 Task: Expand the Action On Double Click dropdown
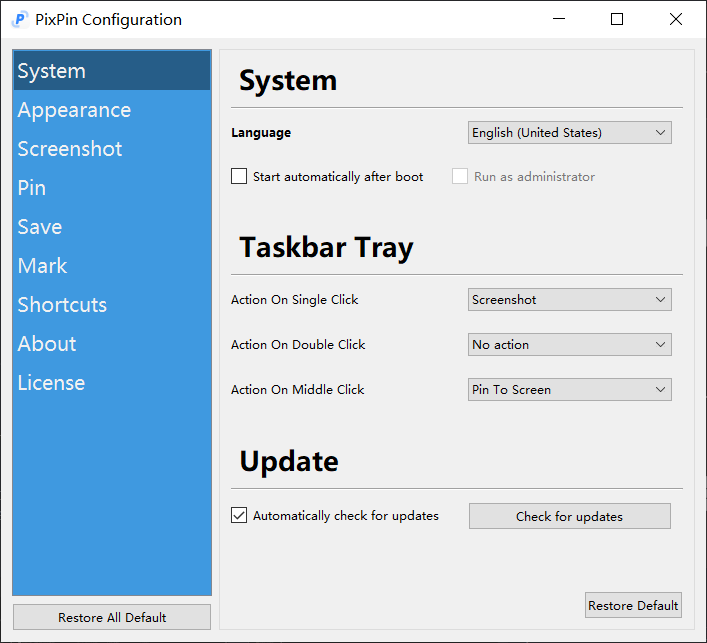tap(569, 344)
